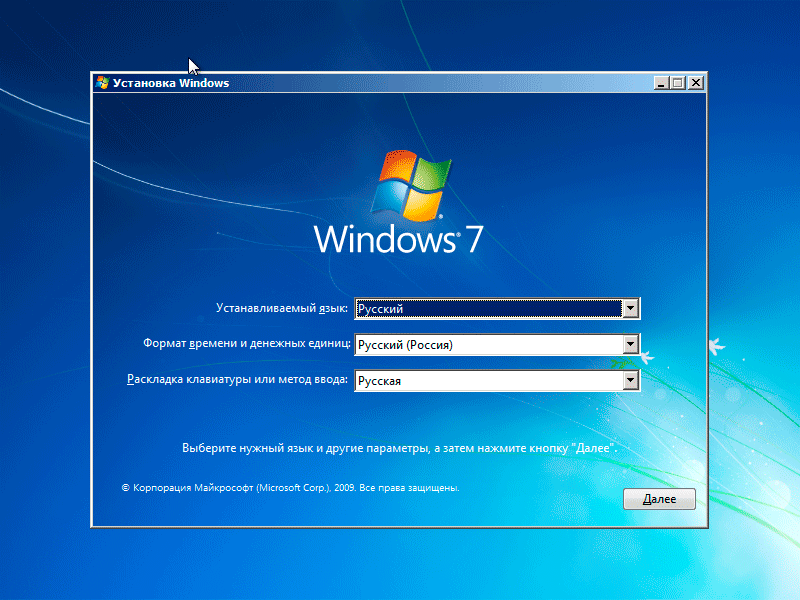The height and width of the screenshot is (600, 800).
Task: Click the Microsoft Corp. copyright notice
Action: pyautogui.click(x=290, y=488)
